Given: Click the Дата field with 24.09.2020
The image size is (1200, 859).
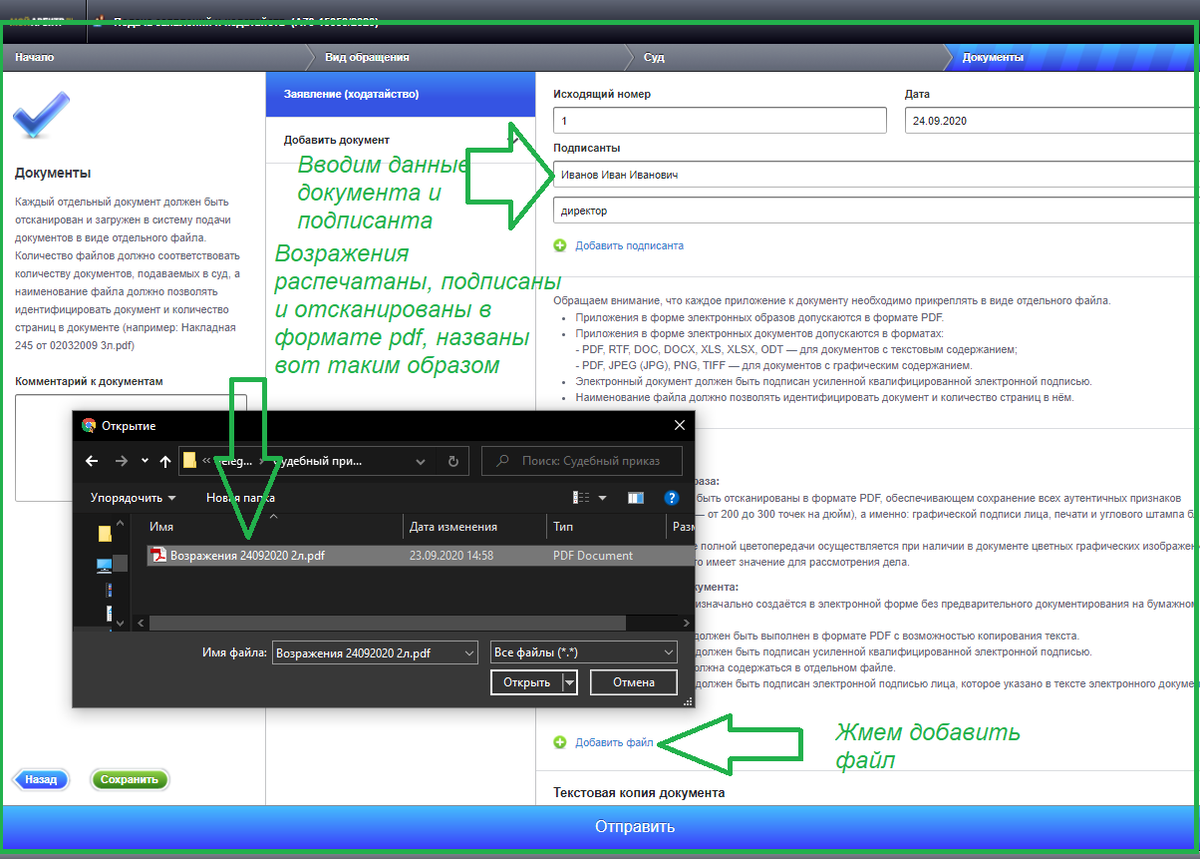Looking at the screenshot, I should click(x=1051, y=121).
